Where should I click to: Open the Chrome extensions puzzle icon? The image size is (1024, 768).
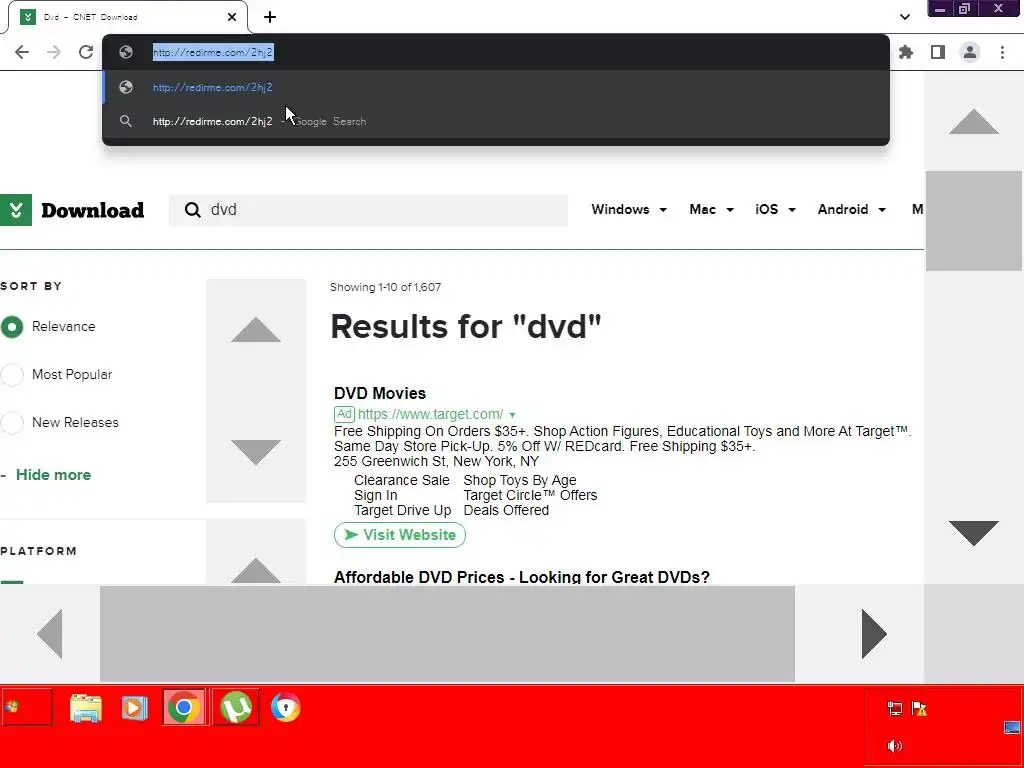906,52
